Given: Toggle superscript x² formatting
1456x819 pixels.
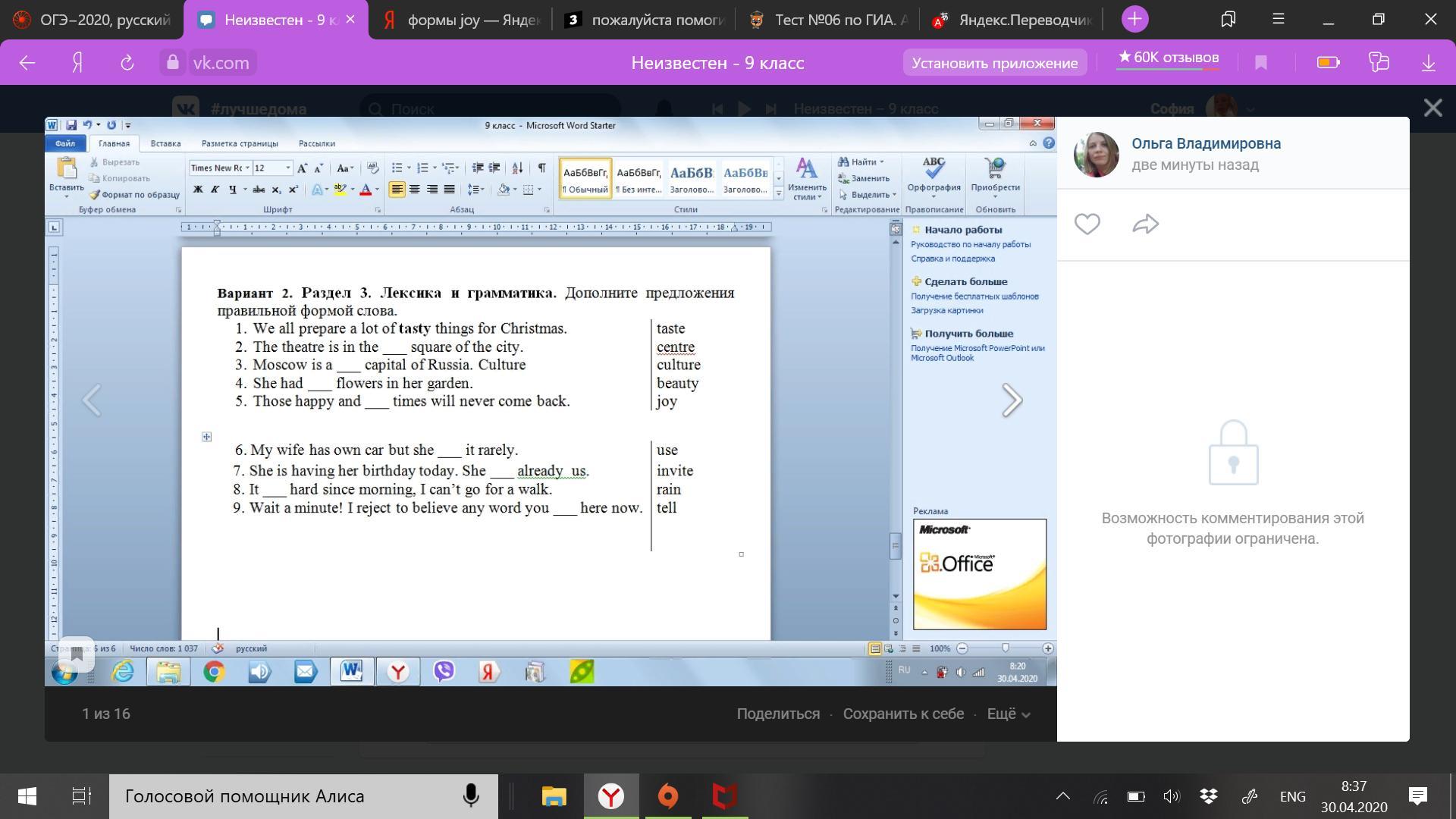Looking at the screenshot, I should pos(293,190).
